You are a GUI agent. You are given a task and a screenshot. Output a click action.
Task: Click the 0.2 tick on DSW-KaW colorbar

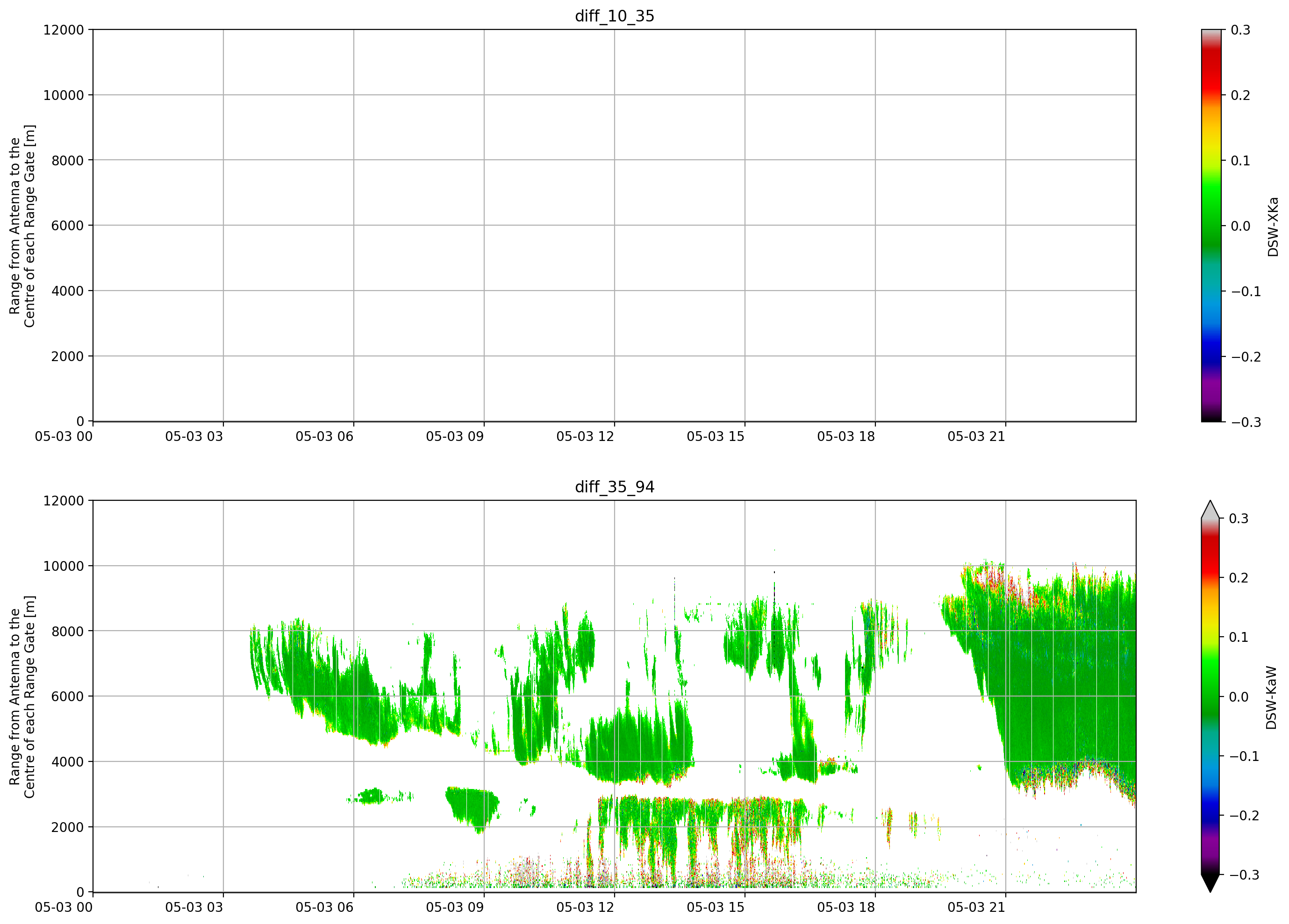point(1239,577)
